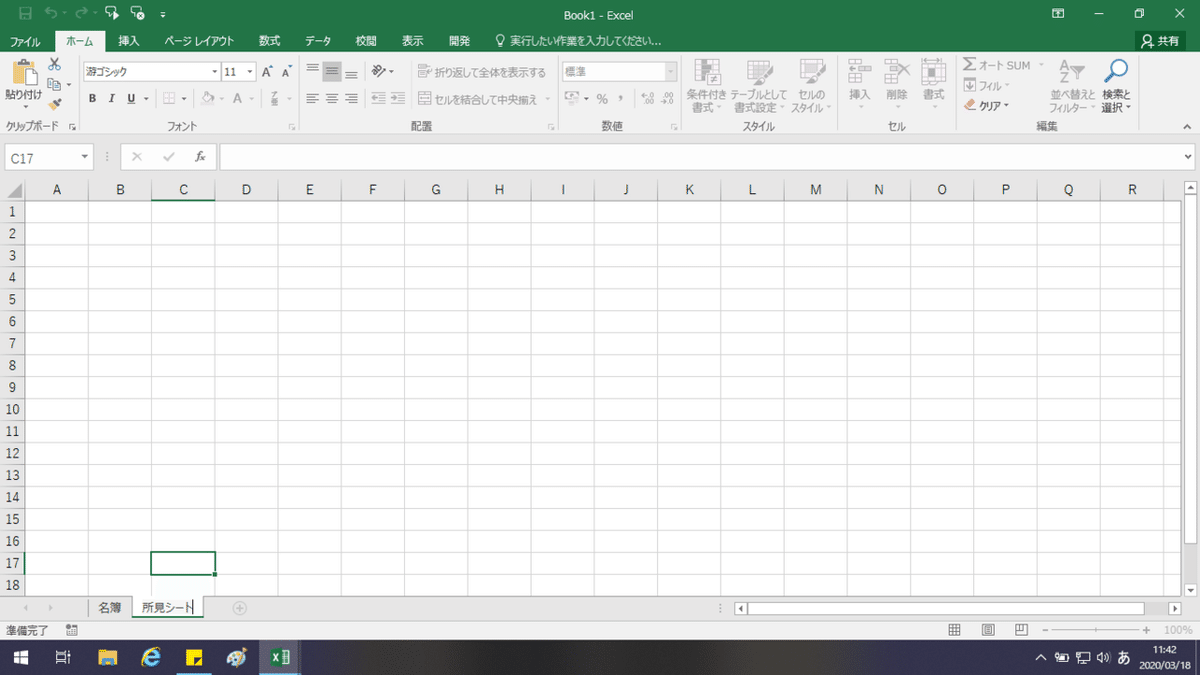The height and width of the screenshot is (675, 1200).
Task: Click the Increase Indent icon
Action: [x=397, y=99]
